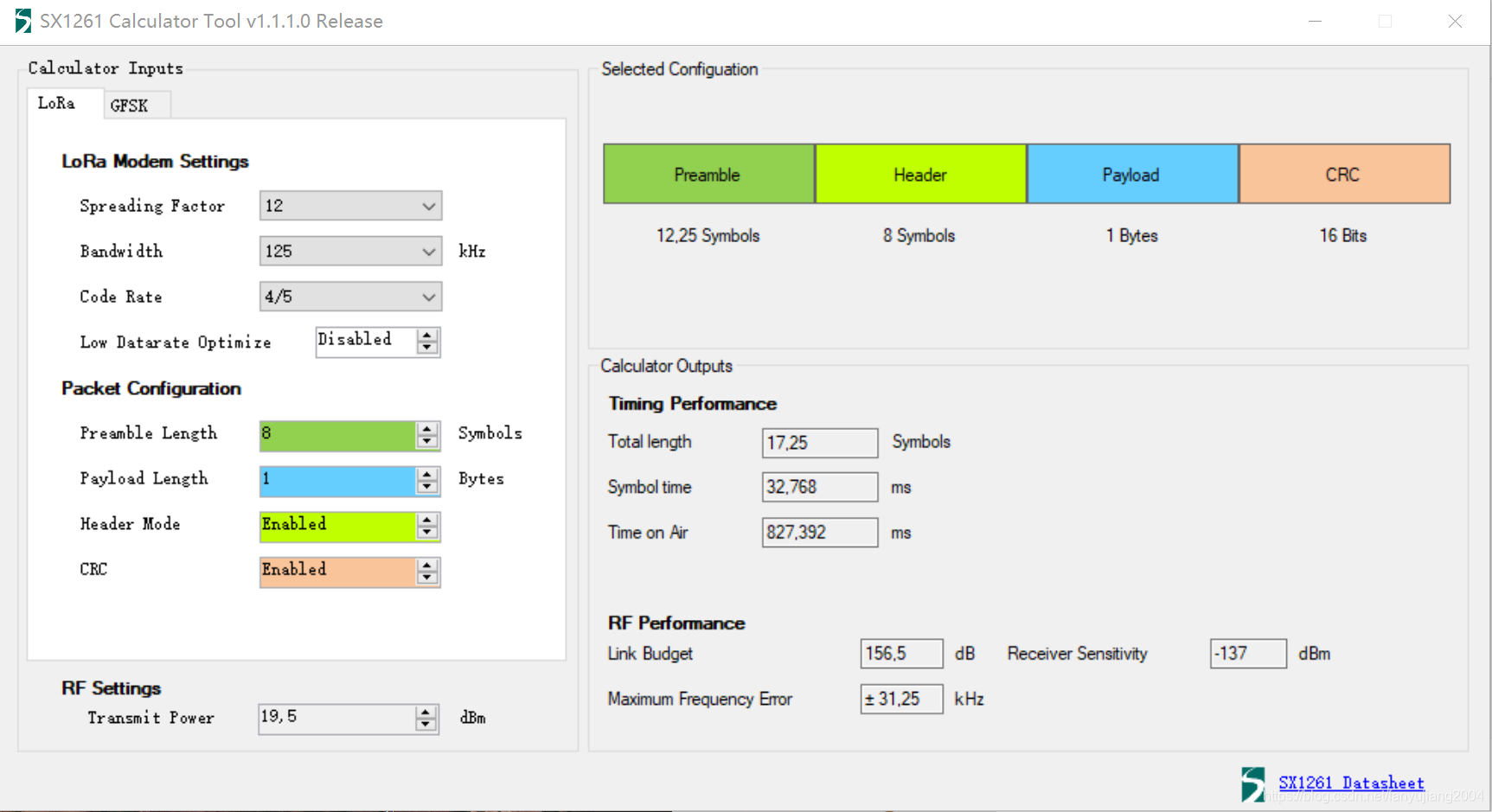
Task: Increase Transmit Power with up arrow
Action: click(426, 713)
